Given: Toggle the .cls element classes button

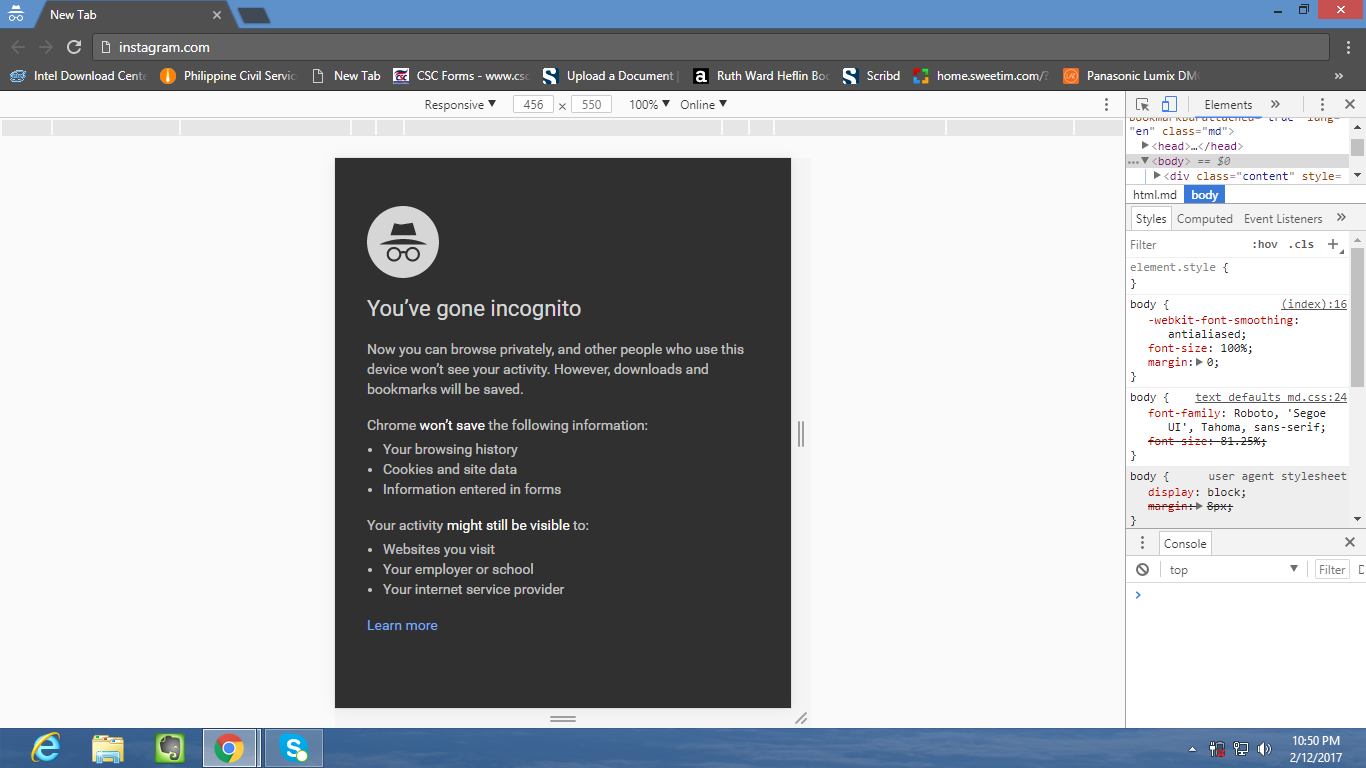Looking at the screenshot, I should click(1301, 244).
